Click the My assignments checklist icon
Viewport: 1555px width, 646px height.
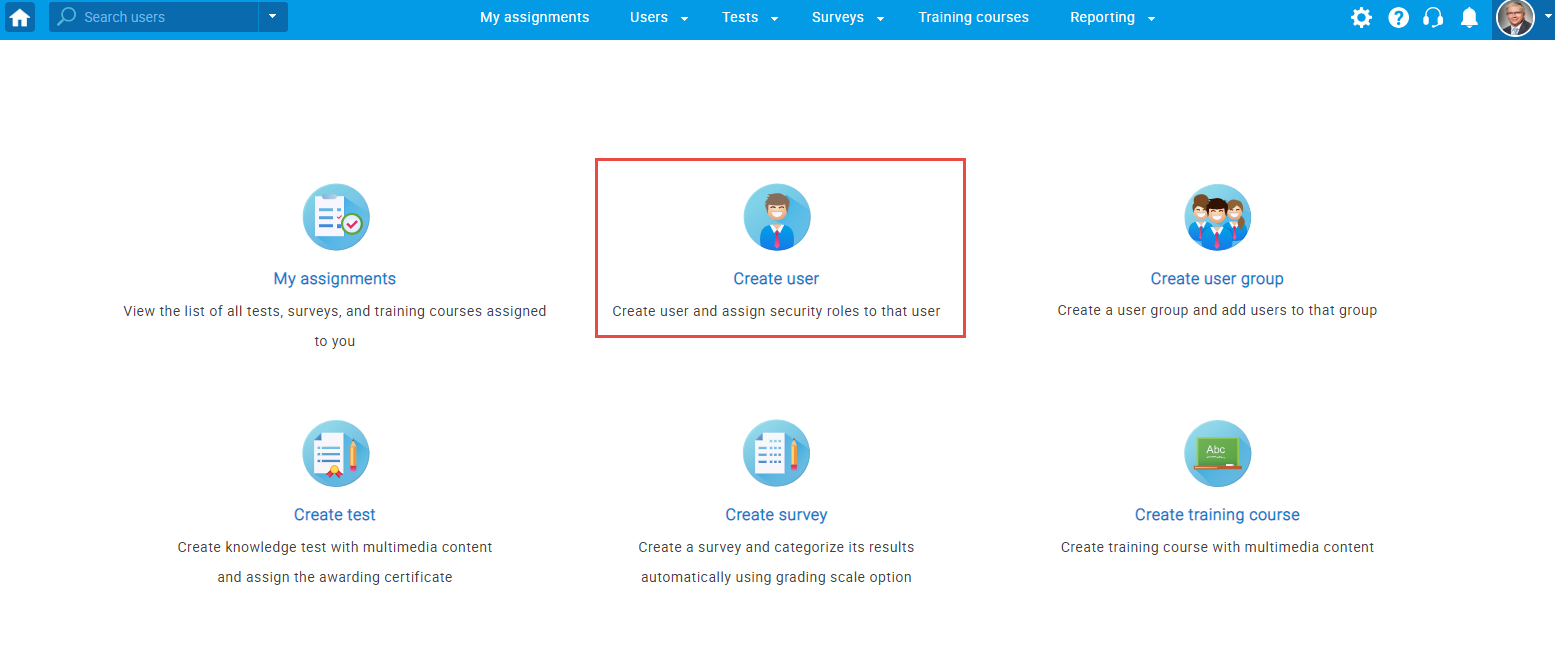pyautogui.click(x=336, y=217)
